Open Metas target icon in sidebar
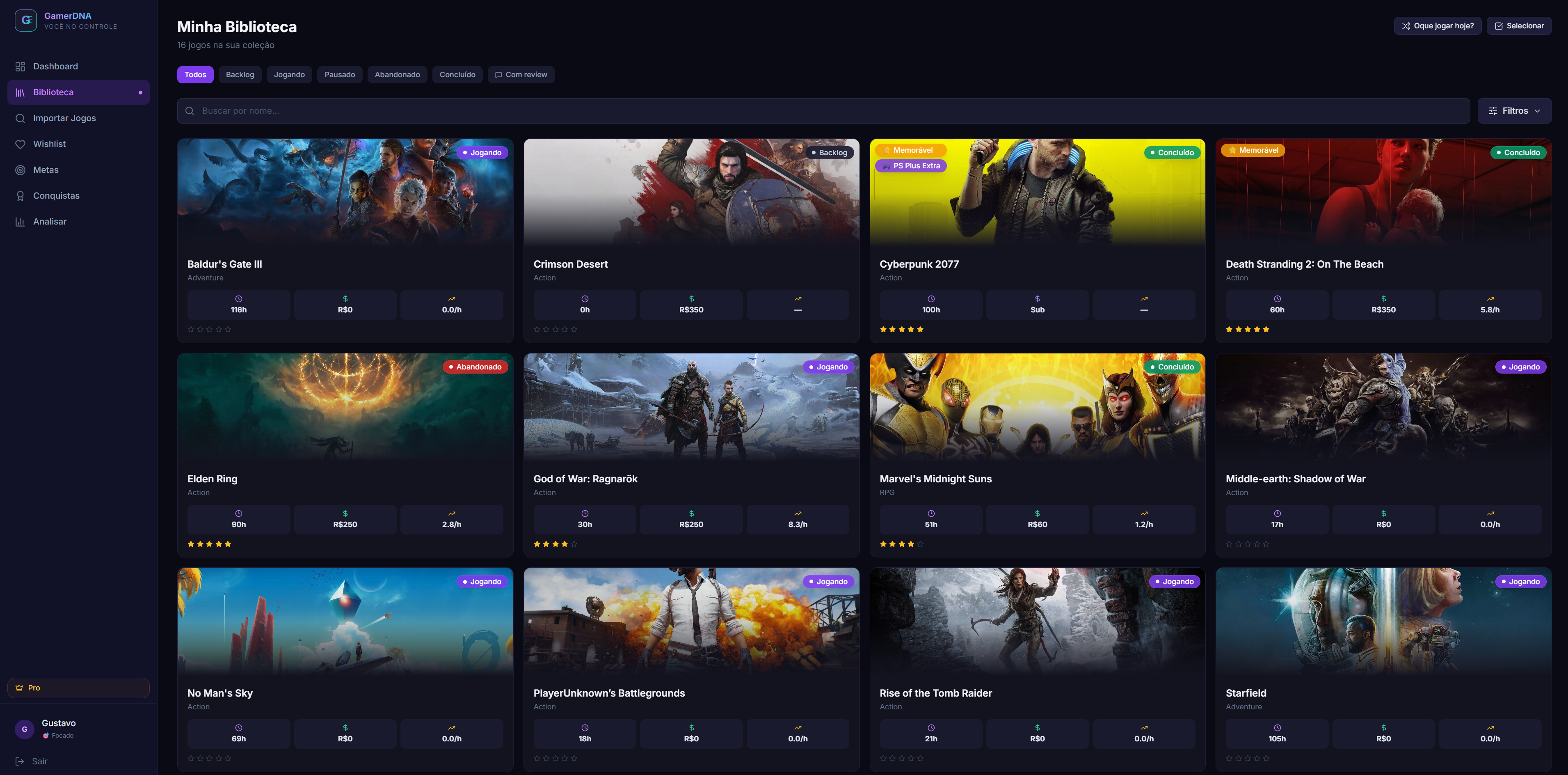 click(20, 170)
